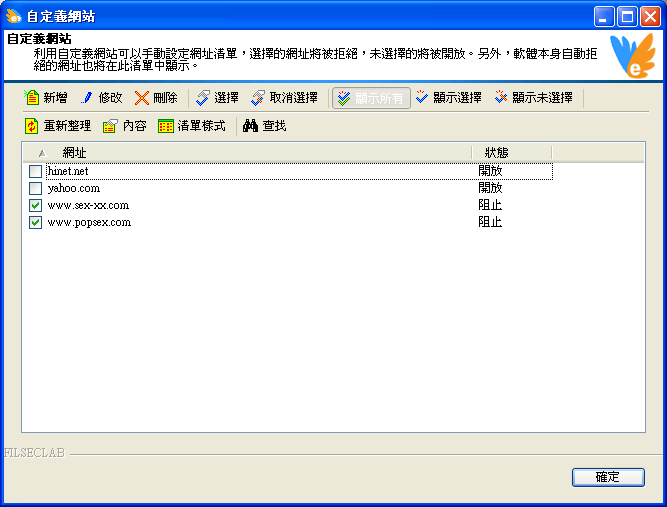Viewport: 667px width, 507px height.
Task: Click 顯示未選擇 (Show Unselected) icon
Action: (x=501, y=98)
